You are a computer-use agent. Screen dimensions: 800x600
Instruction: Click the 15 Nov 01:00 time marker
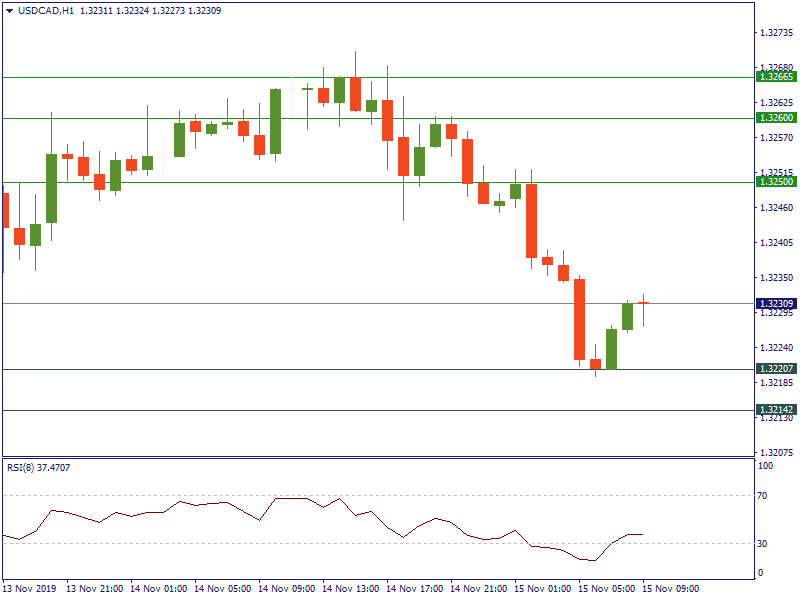543,589
